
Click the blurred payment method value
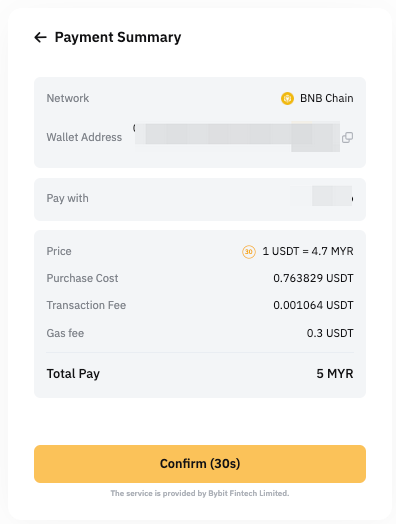coord(332,196)
